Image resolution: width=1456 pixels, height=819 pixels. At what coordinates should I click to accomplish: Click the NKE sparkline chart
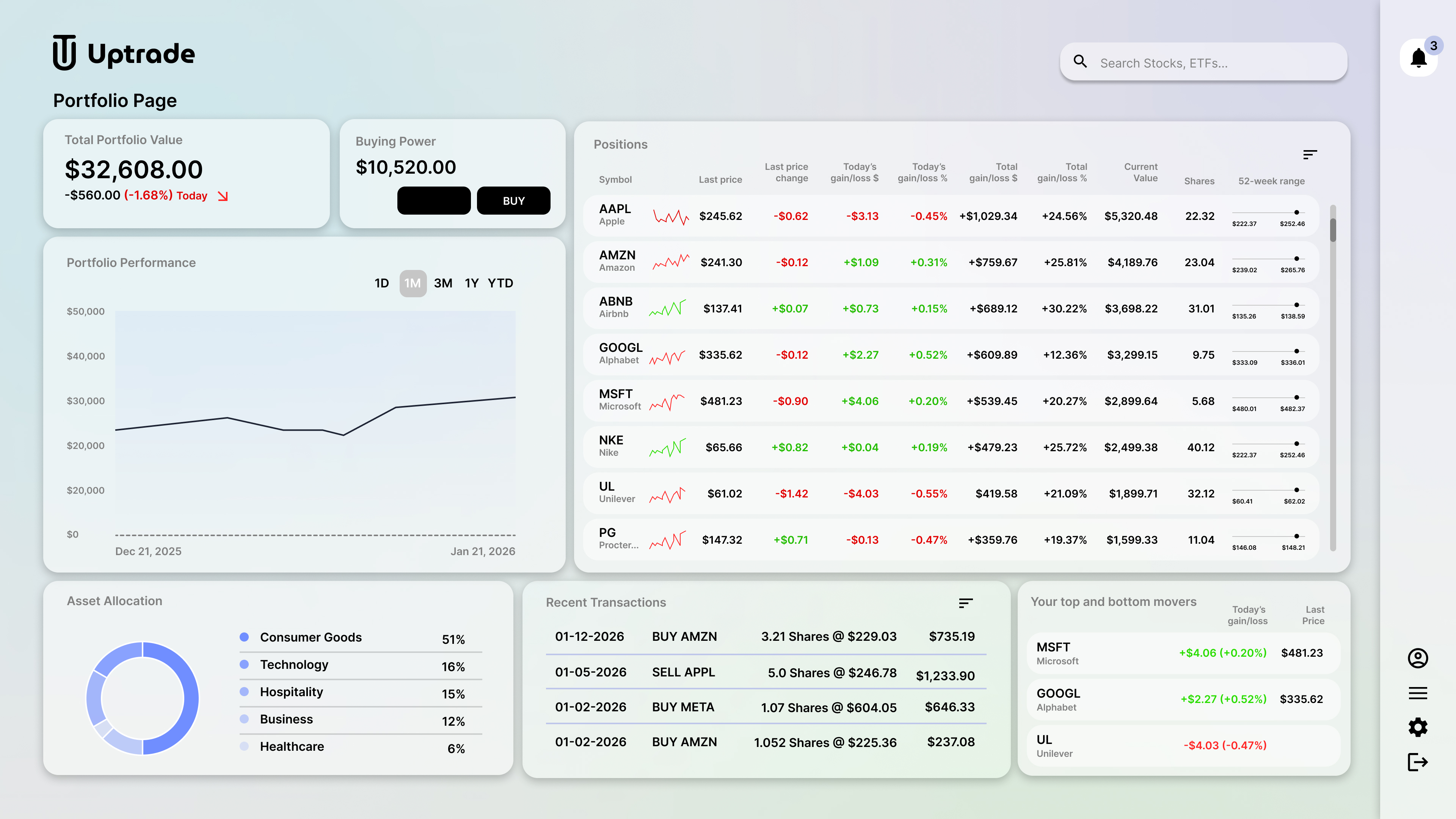click(x=667, y=448)
